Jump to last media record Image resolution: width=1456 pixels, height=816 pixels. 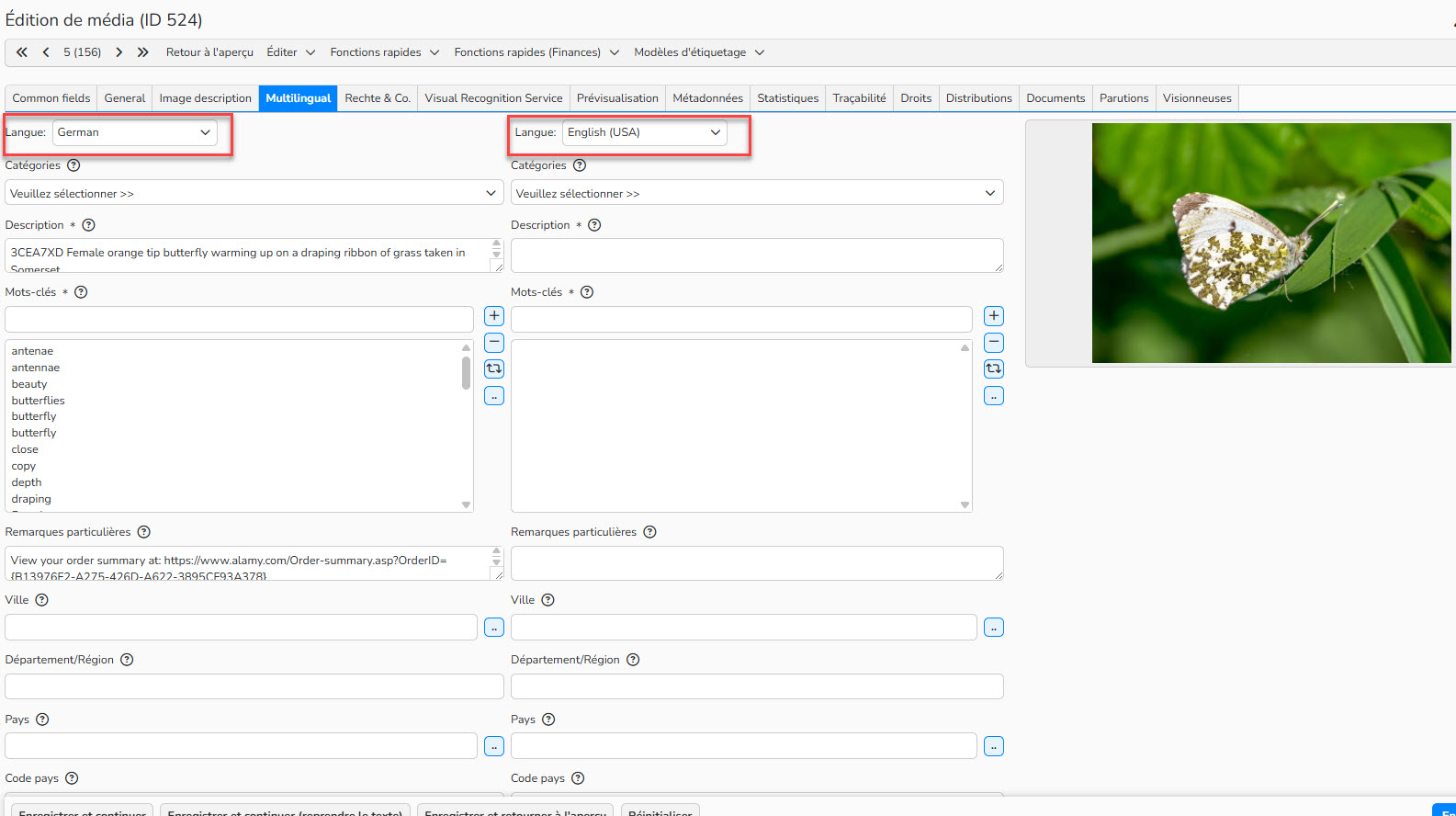pos(142,52)
